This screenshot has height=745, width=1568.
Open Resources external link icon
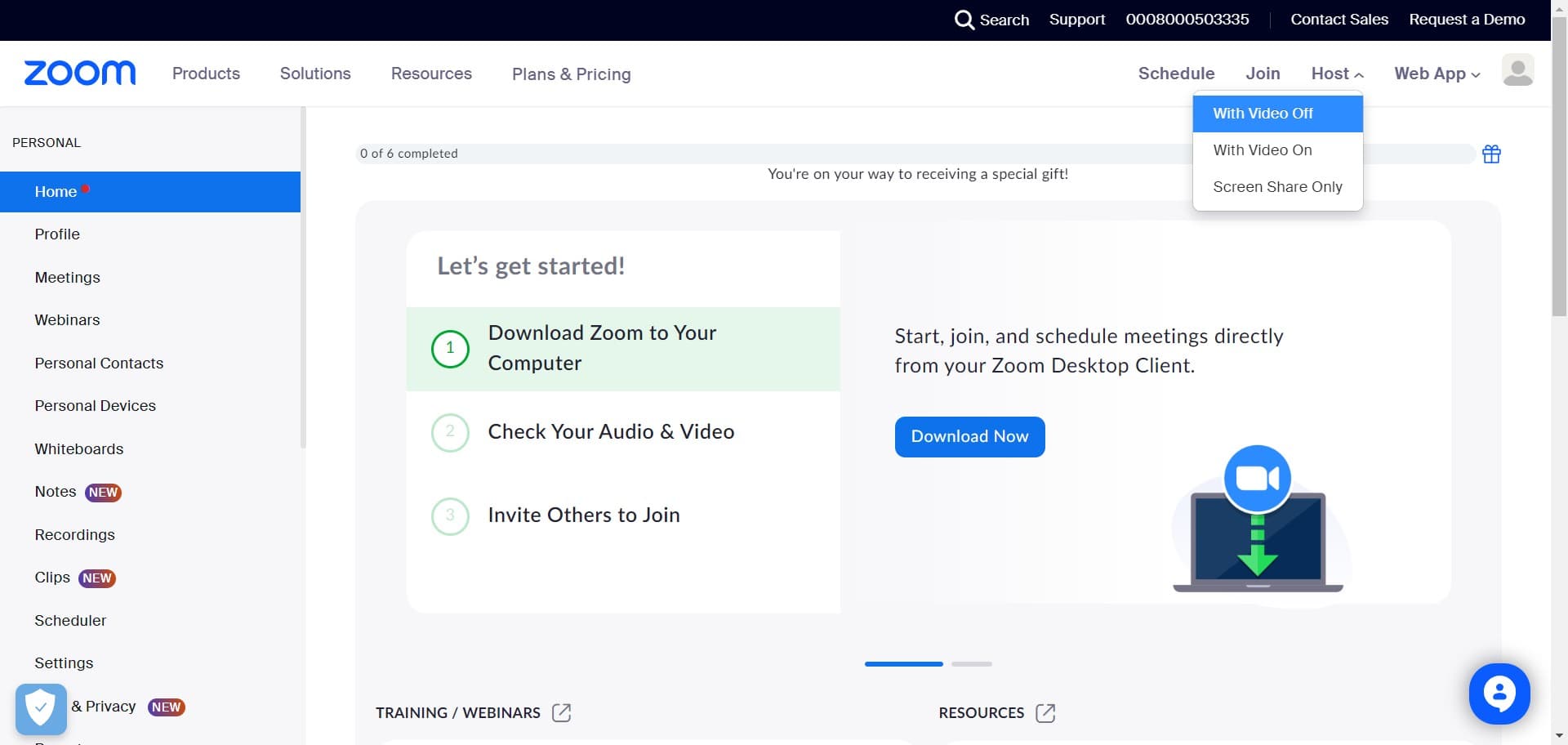click(x=1045, y=713)
